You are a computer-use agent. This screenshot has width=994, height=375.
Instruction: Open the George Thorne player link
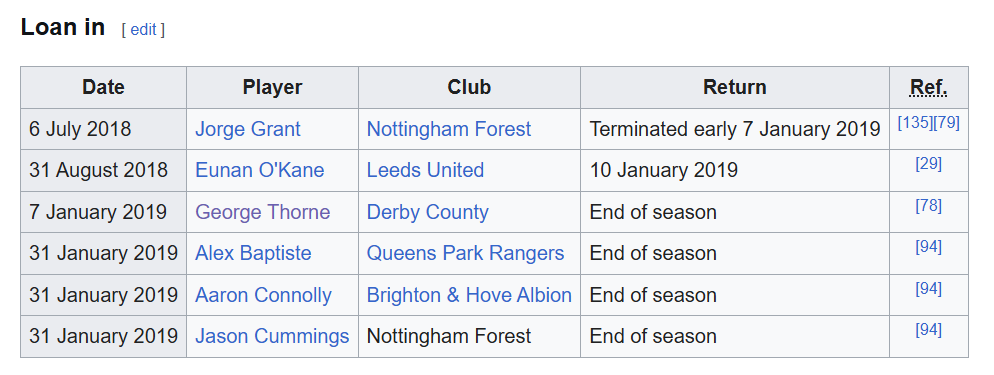(x=262, y=212)
